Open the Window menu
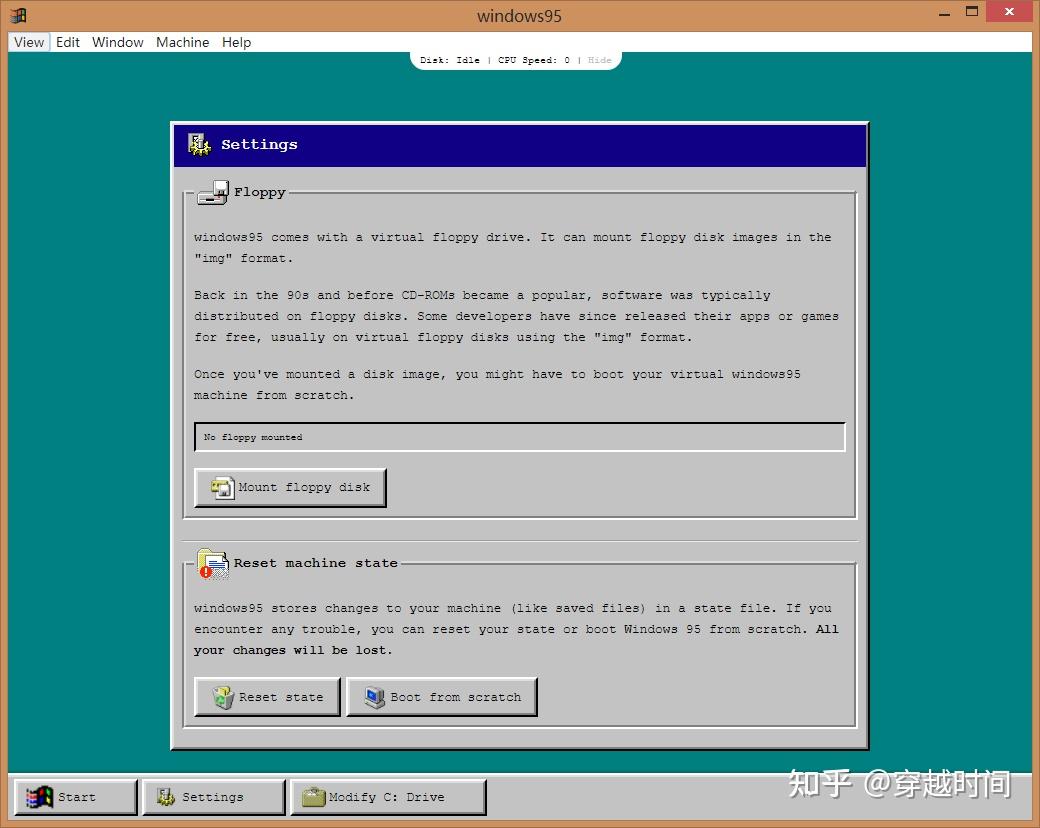The height and width of the screenshot is (828, 1040). (117, 42)
